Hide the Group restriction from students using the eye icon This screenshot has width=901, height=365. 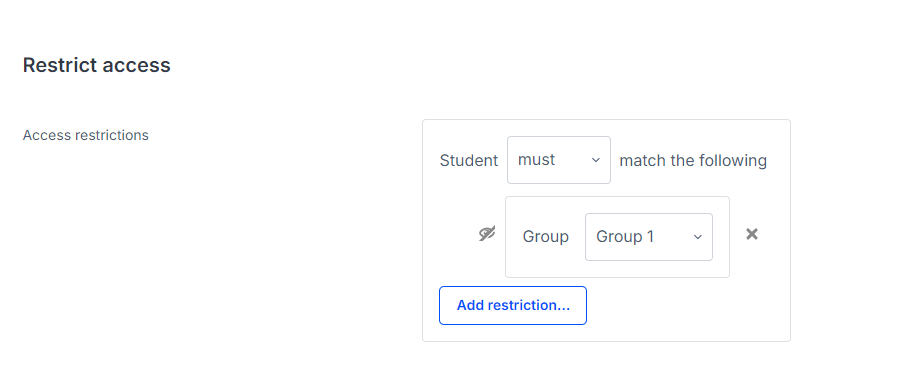coord(487,234)
